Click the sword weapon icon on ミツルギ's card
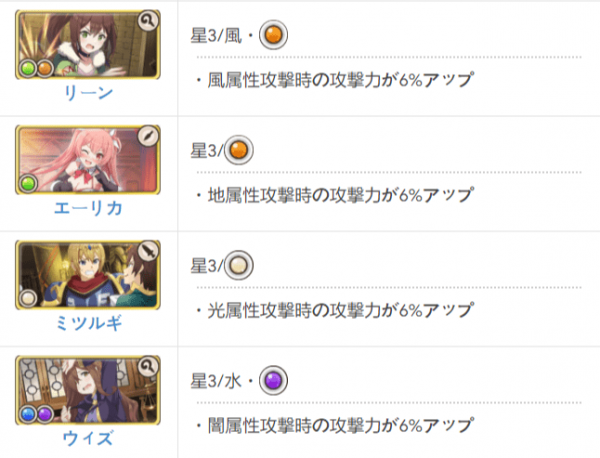 pos(148,251)
